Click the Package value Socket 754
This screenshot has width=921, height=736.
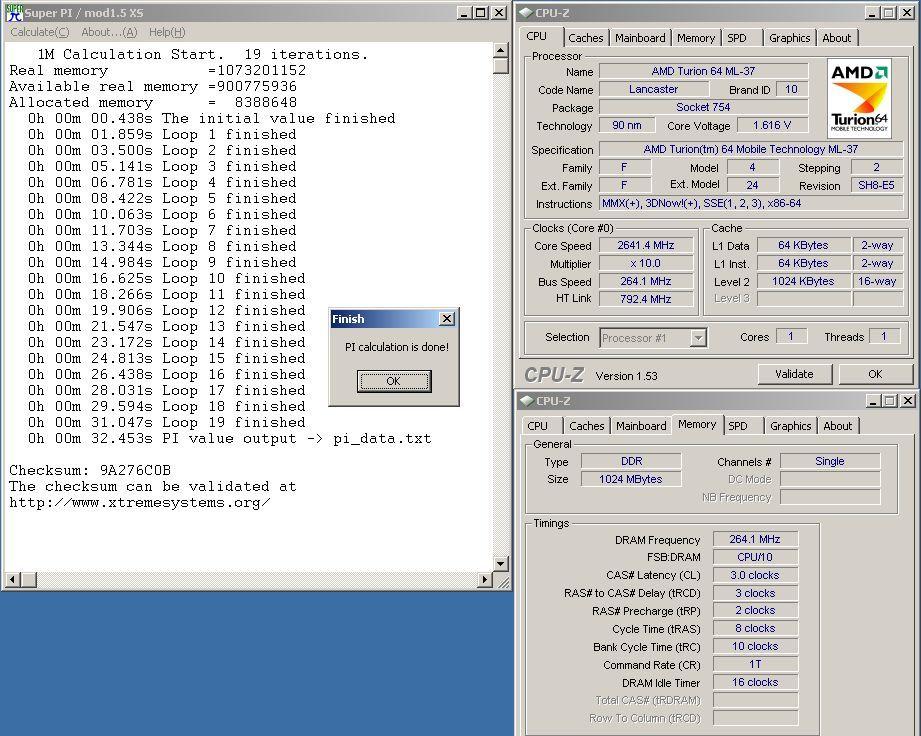click(x=703, y=107)
